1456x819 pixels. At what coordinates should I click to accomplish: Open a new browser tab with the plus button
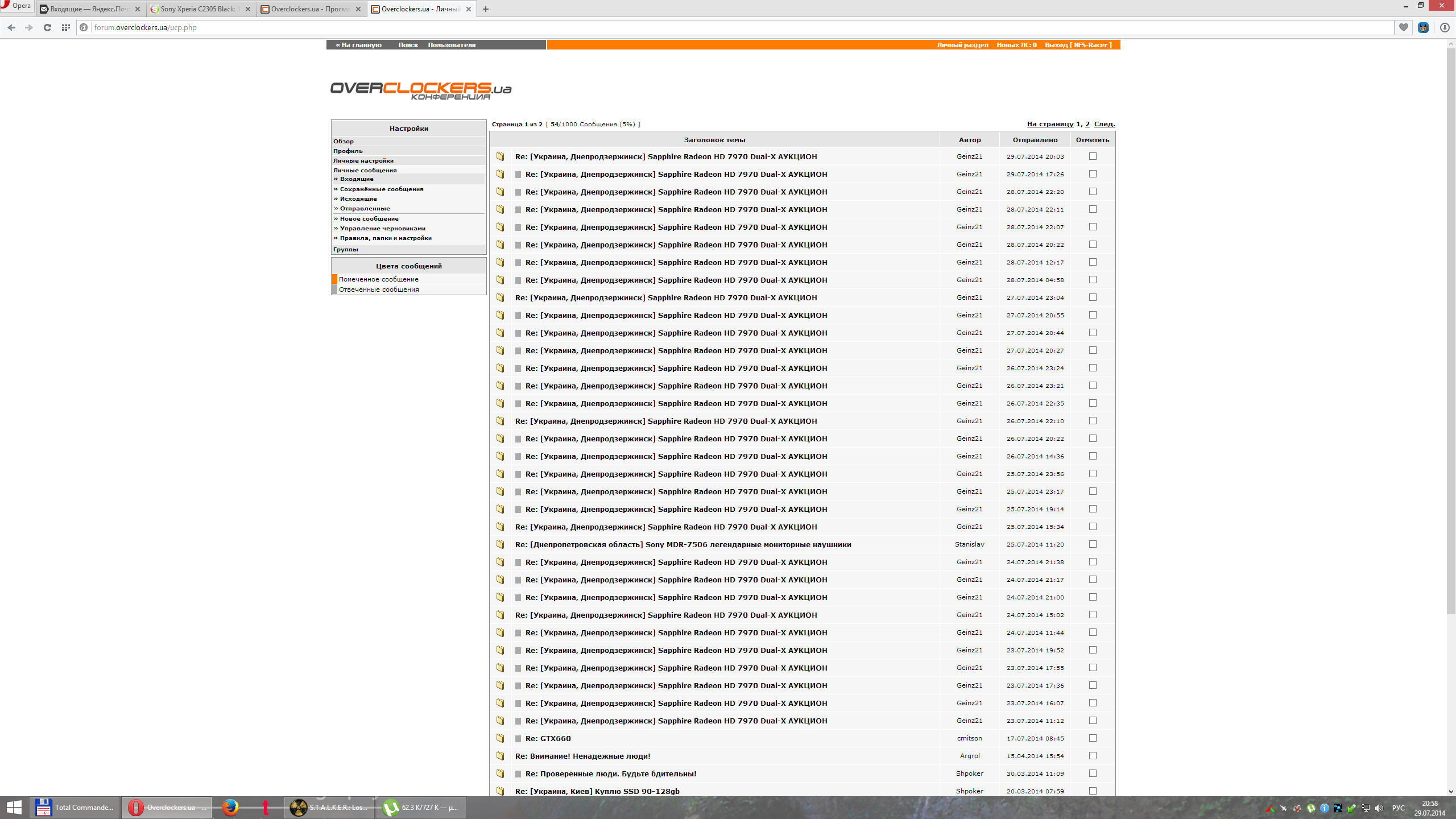click(x=486, y=9)
